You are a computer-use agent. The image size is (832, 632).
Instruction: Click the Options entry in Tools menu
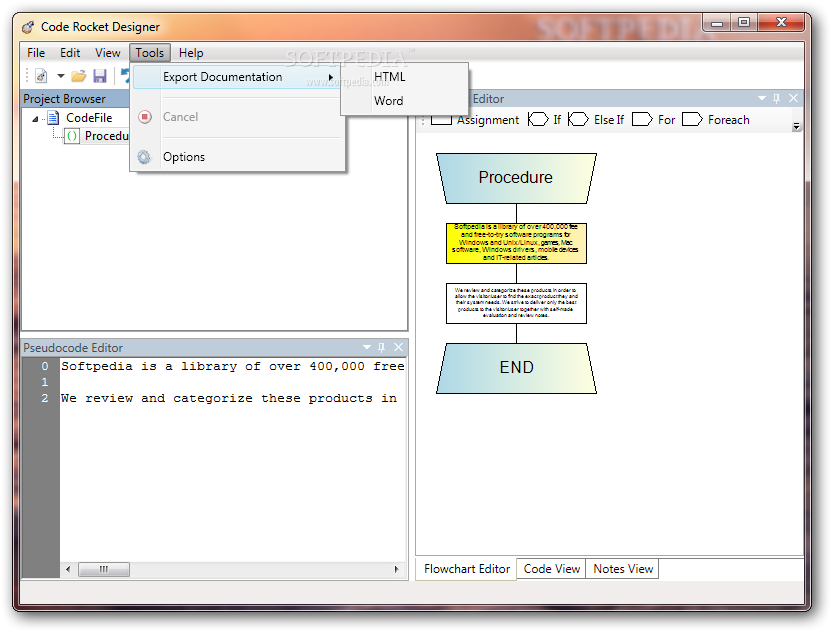tap(184, 157)
